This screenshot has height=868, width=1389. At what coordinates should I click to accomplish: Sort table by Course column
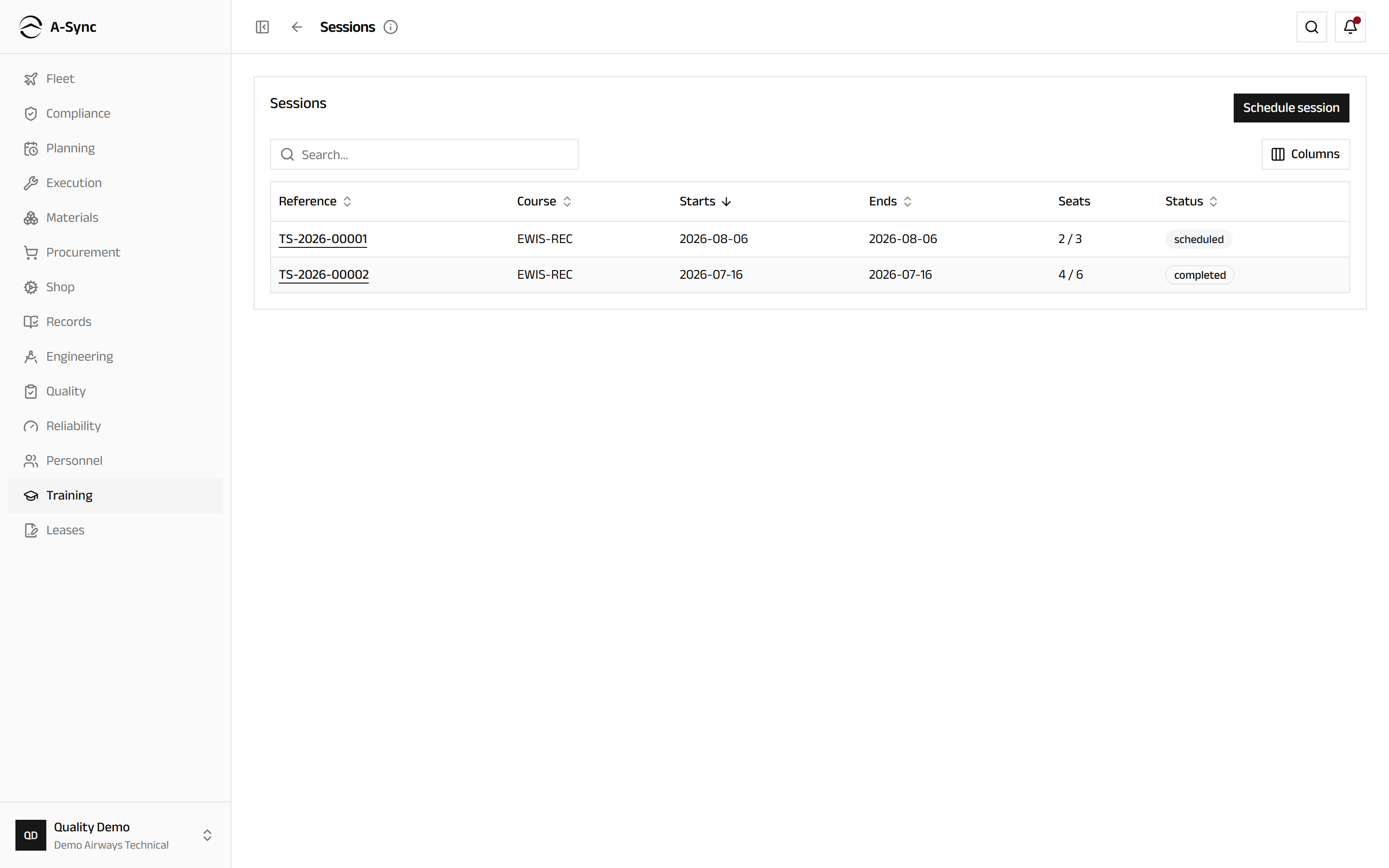tap(544, 202)
